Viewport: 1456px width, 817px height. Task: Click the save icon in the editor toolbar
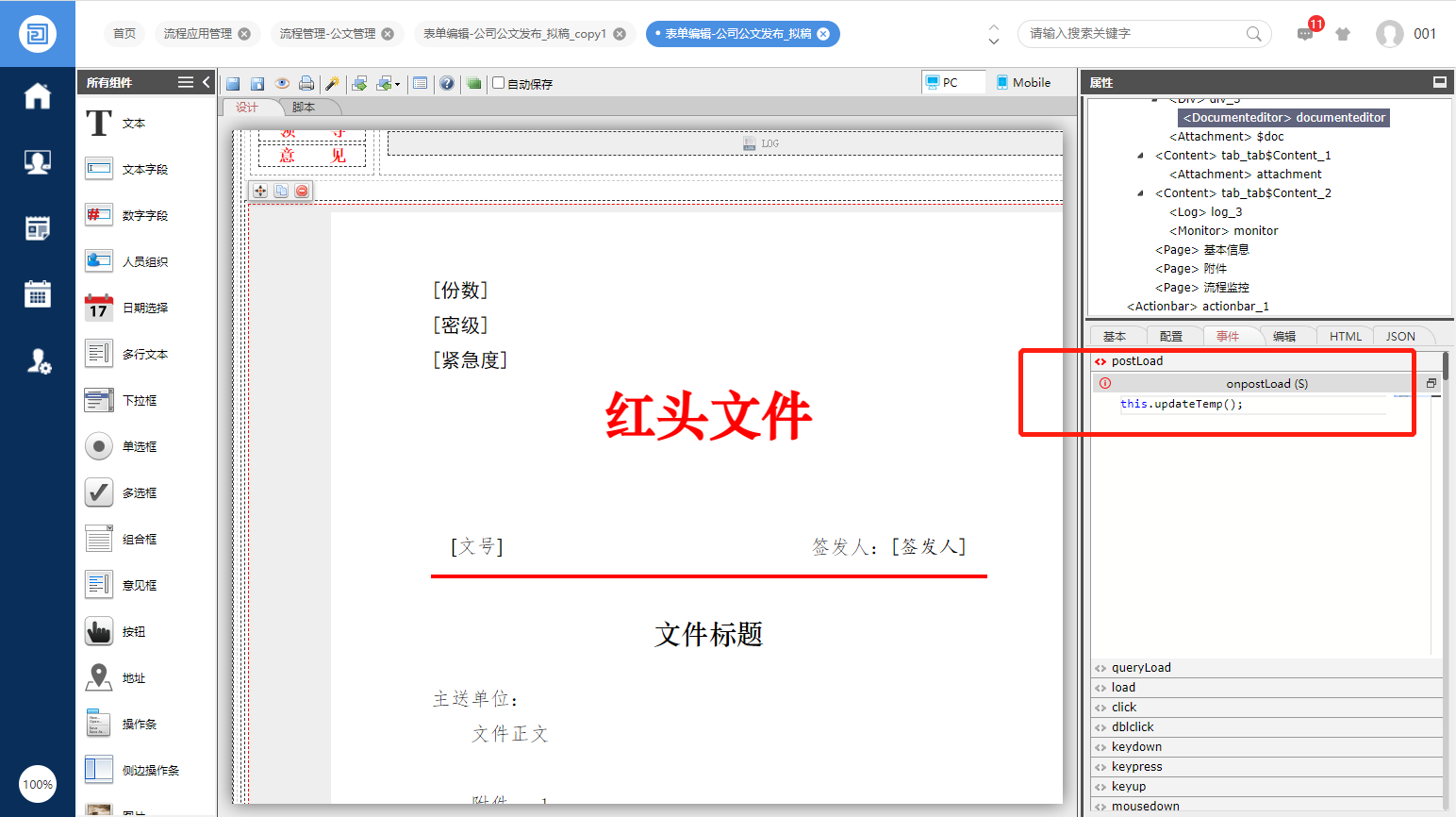[233, 83]
